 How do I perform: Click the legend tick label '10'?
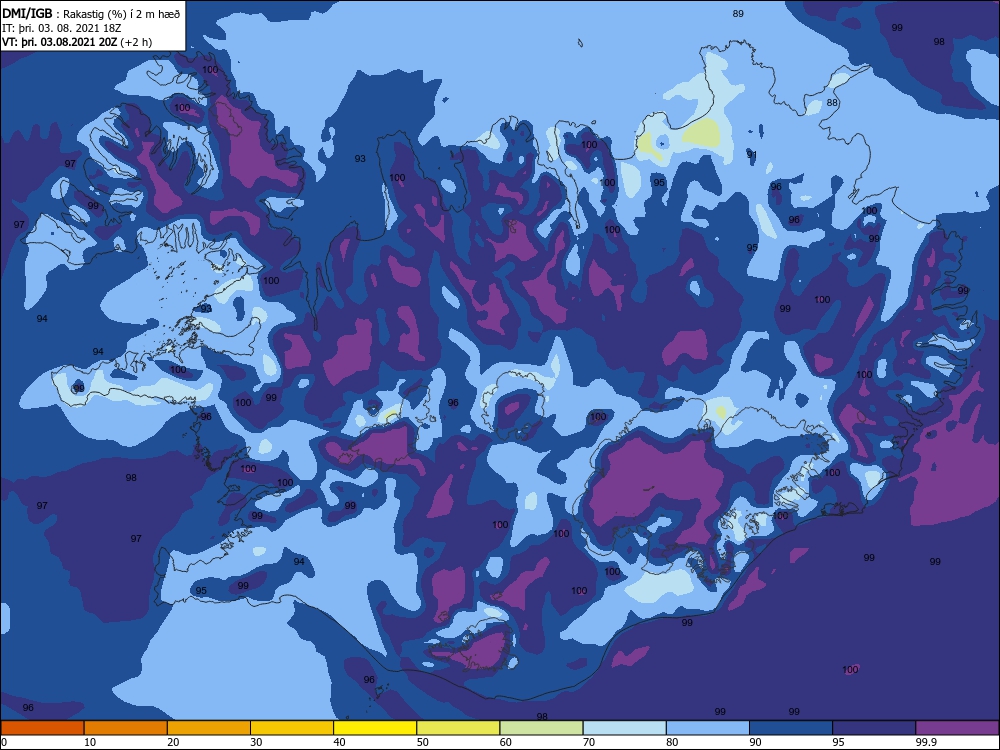[90, 742]
